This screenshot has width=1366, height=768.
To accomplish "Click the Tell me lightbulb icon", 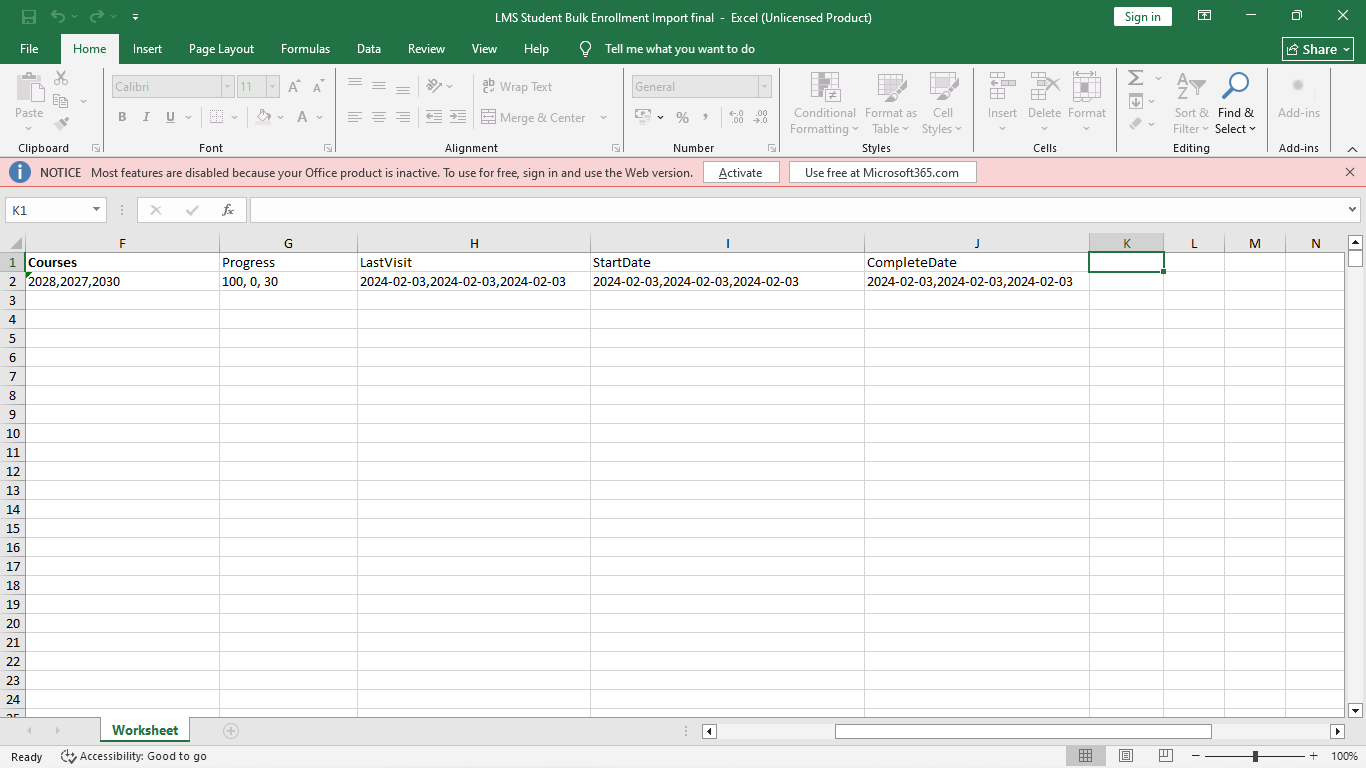I will point(586,49).
